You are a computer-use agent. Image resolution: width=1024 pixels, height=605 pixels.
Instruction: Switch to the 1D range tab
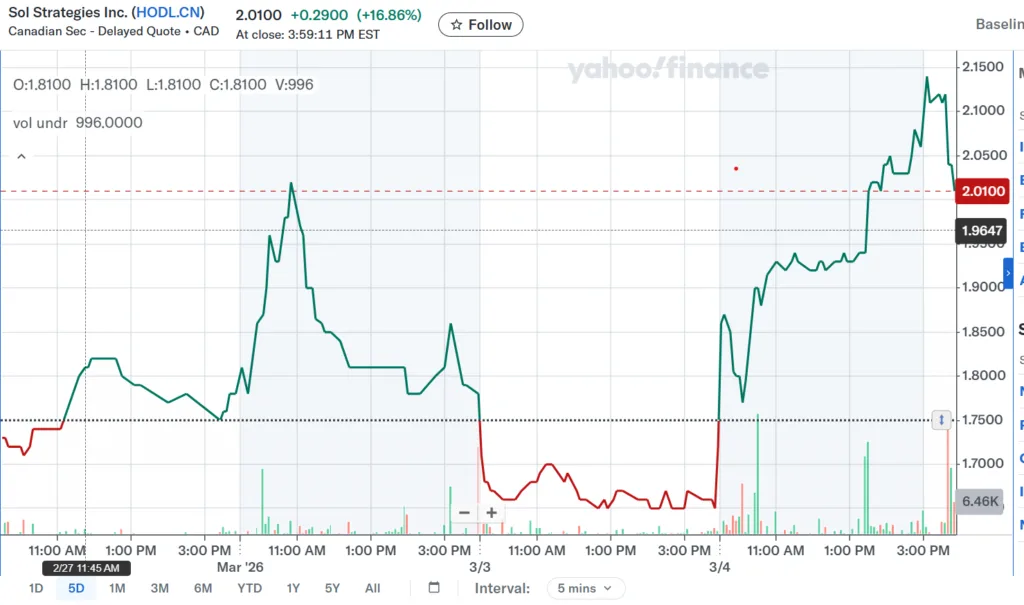tap(34, 589)
